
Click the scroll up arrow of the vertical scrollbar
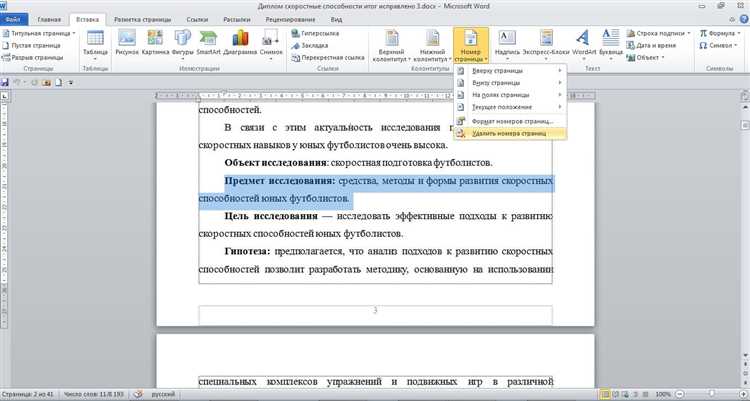[x=745, y=109]
